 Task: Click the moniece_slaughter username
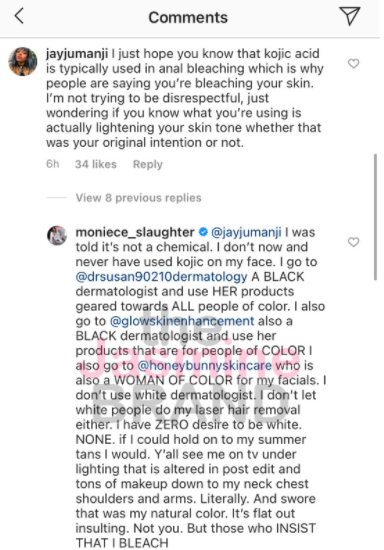135,232
